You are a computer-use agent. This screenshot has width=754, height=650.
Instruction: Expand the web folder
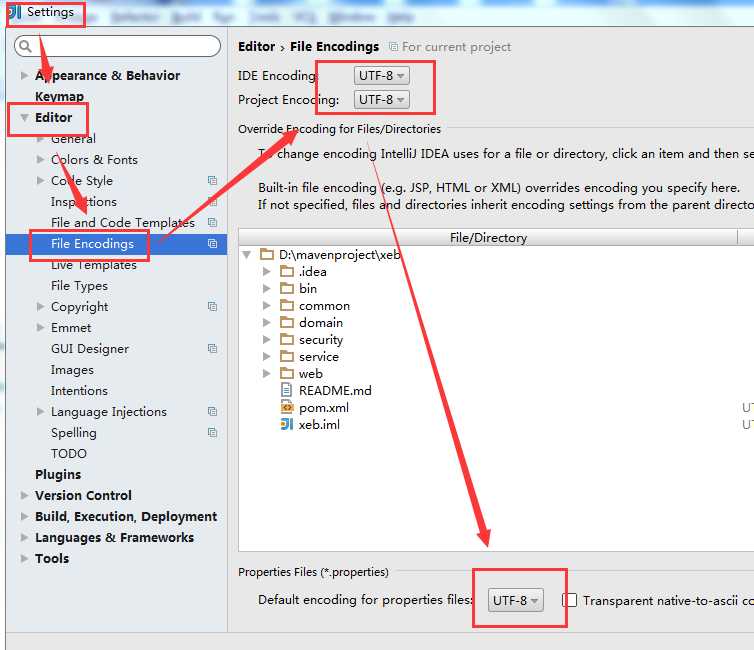point(266,374)
